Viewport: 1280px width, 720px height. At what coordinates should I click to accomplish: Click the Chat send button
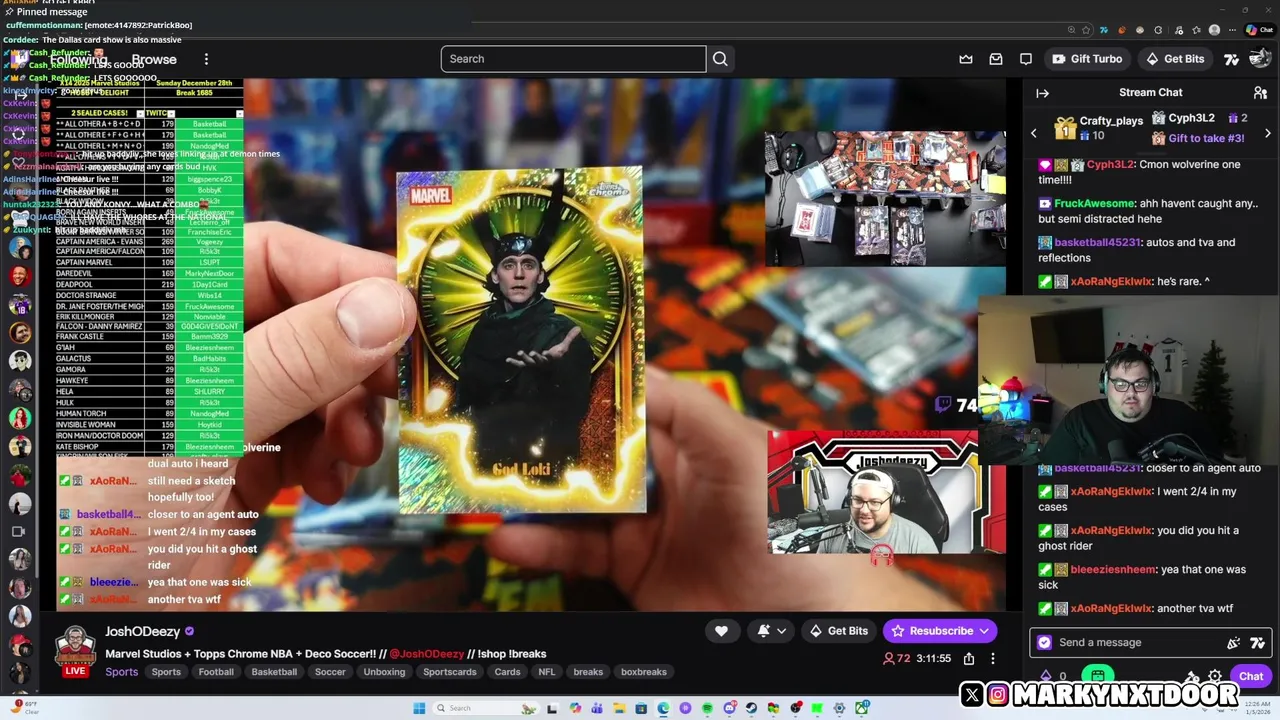(1251, 677)
